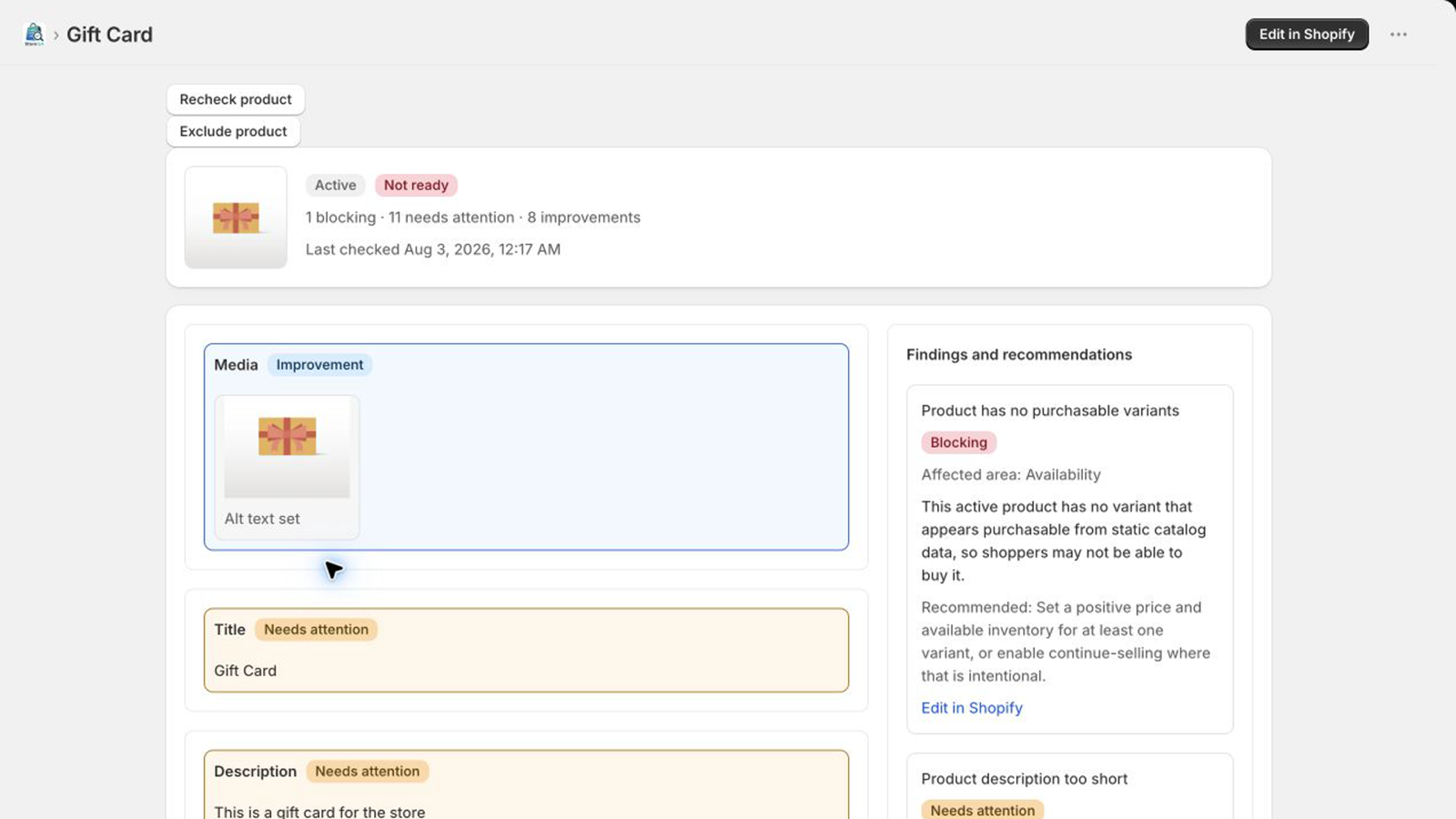Viewport: 1456px width, 819px height.
Task: Open the Edit in Shopify link in findings
Action: 972,708
